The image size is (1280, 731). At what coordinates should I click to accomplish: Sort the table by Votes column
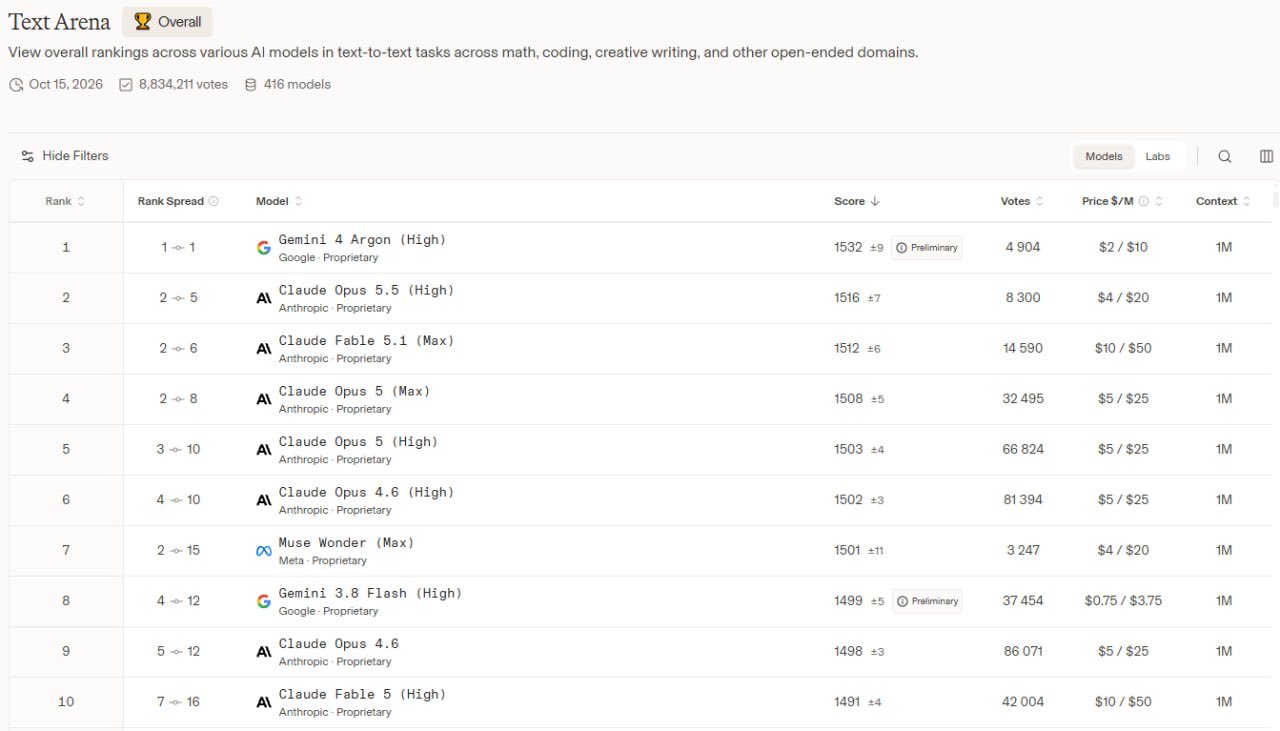tap(1022, 201)
